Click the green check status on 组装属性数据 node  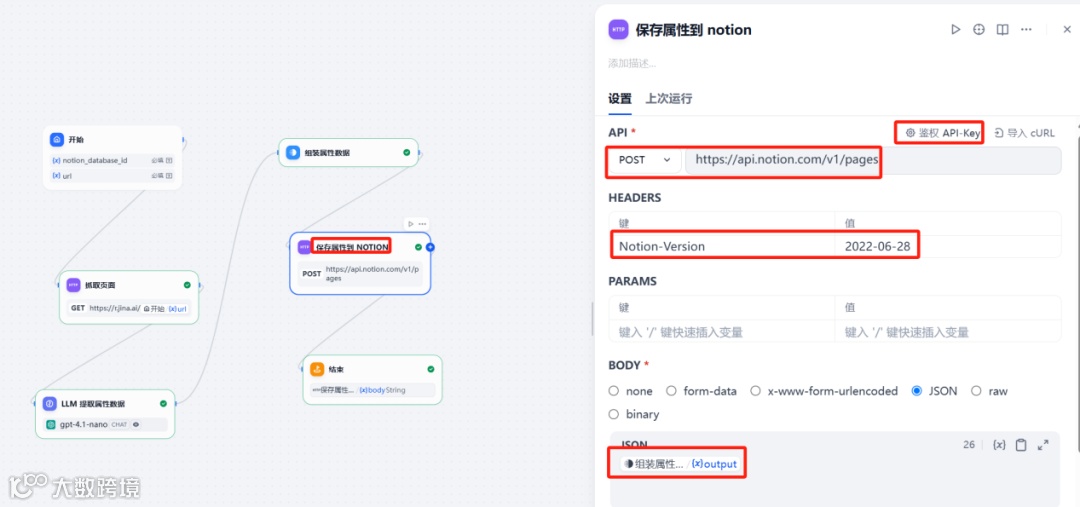(x=406, y=152)
